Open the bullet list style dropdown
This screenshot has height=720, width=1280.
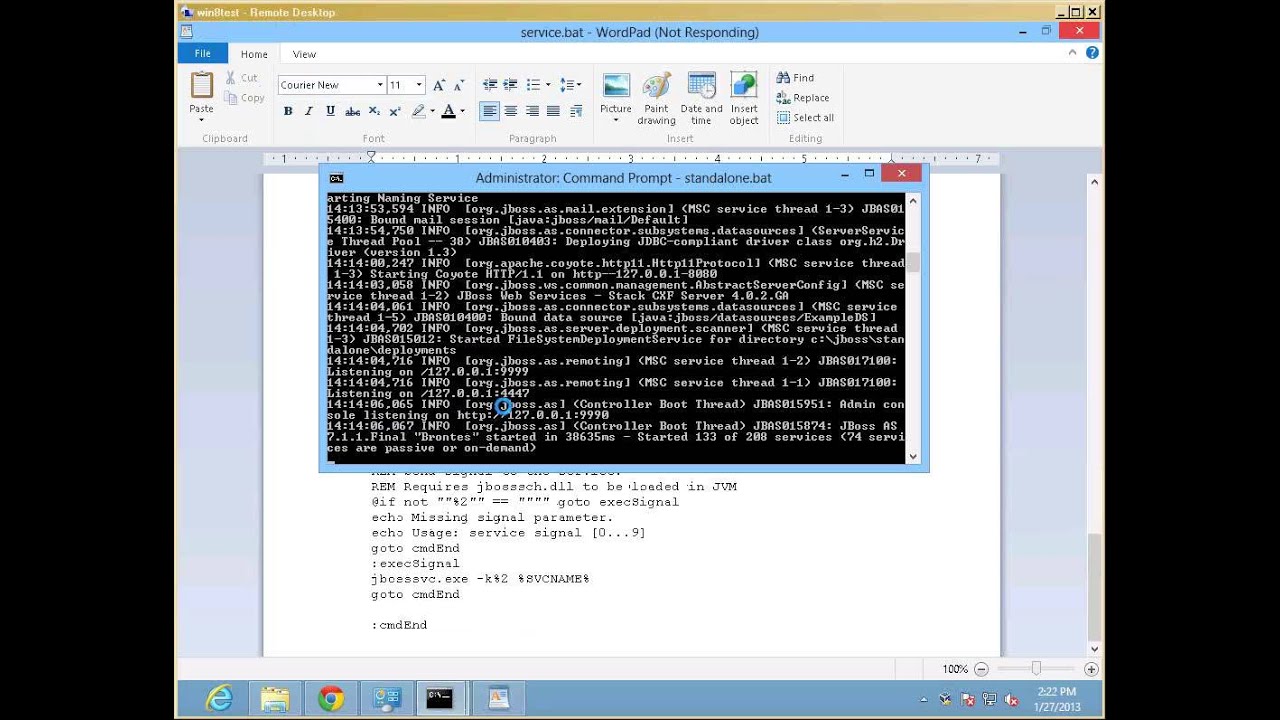click(548, 85)
